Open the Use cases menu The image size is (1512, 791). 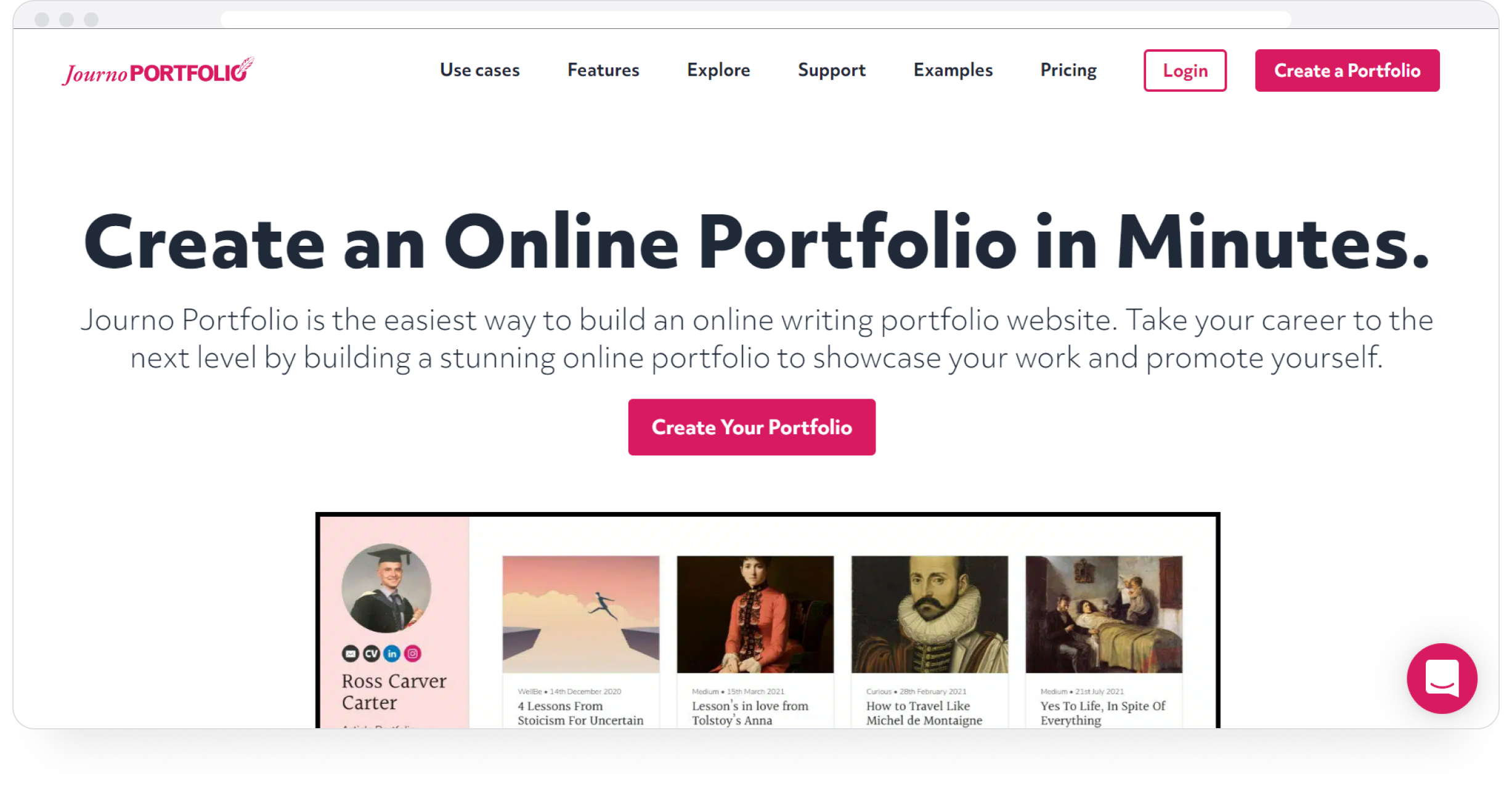point(479,70)
